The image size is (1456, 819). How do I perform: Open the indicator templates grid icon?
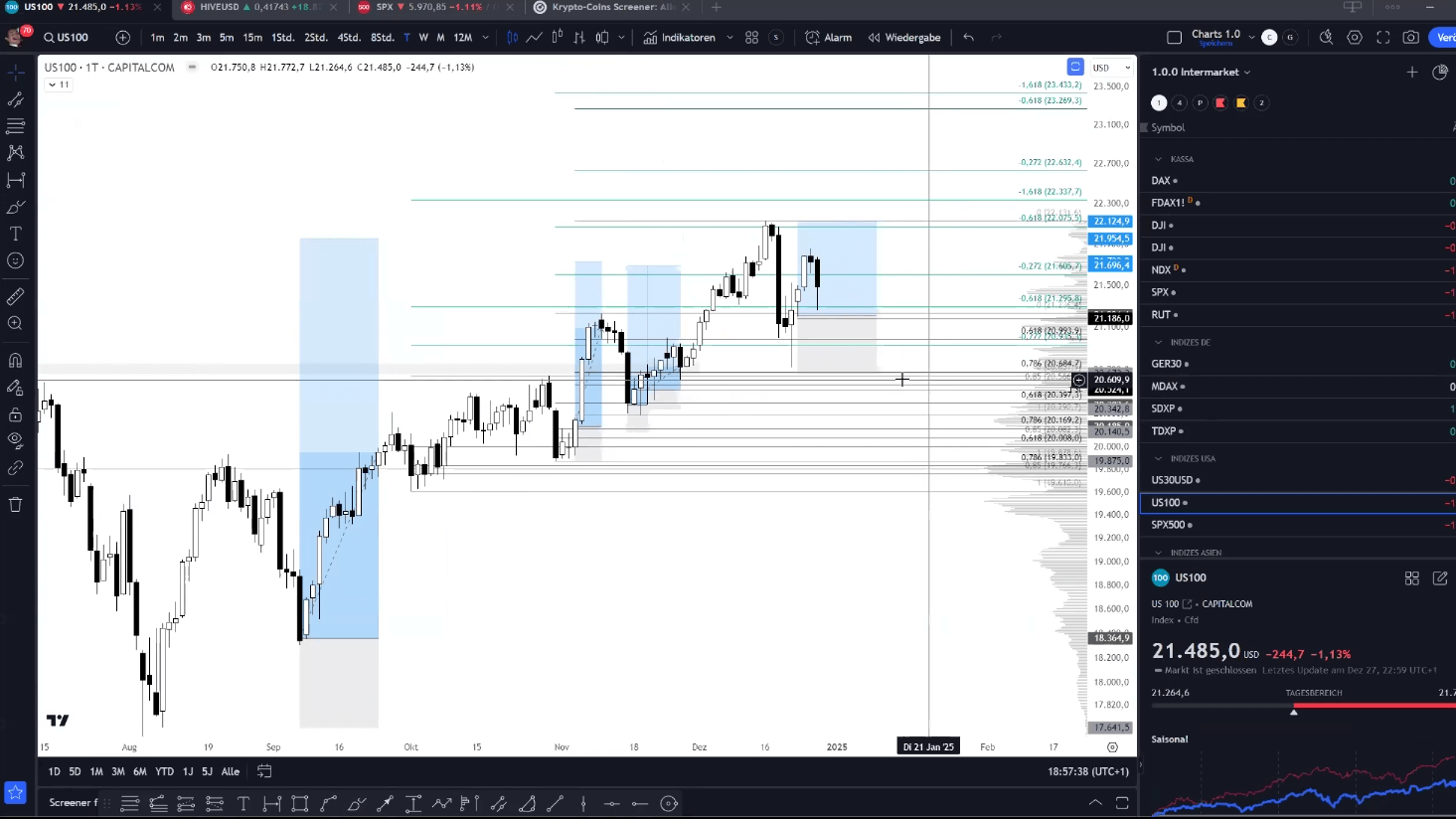pyautogui.click(x=751, y=38)
